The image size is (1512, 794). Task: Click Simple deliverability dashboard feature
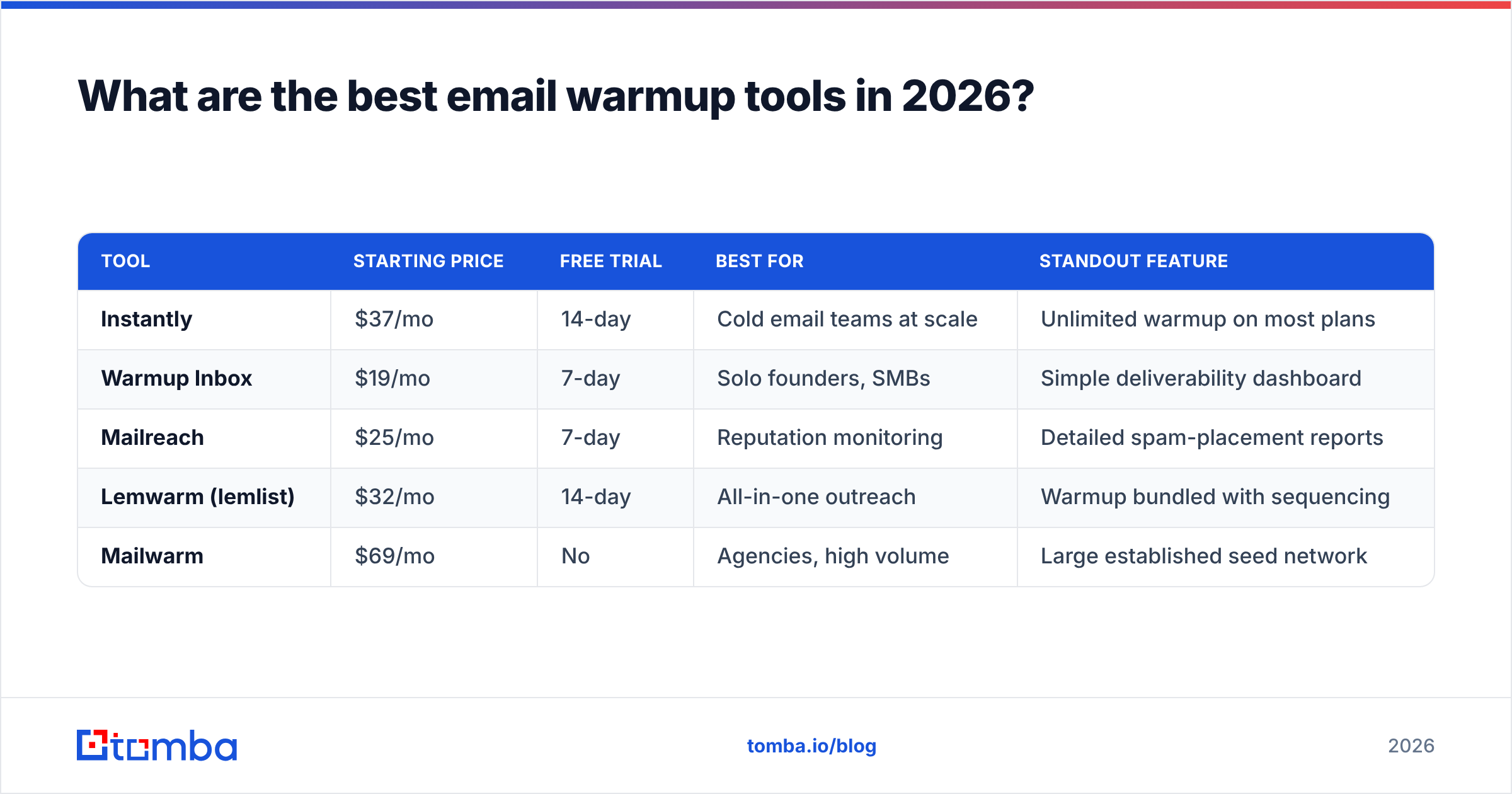pyautogui.click(x=1201, y=379)
